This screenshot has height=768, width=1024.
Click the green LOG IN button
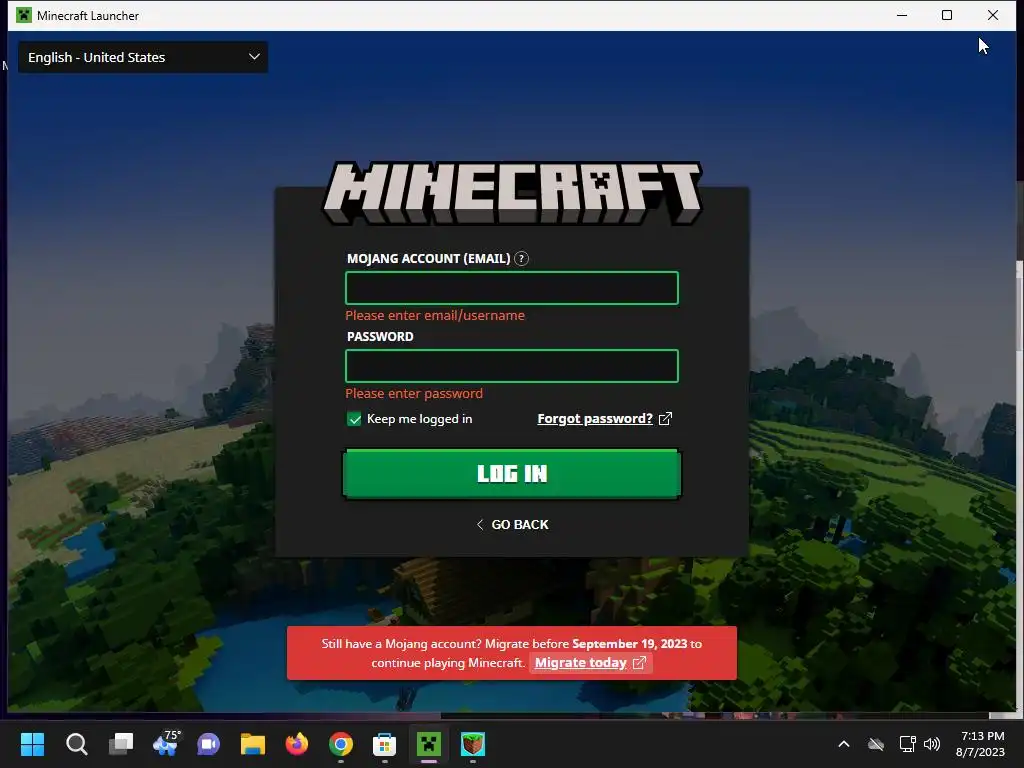coord(512,473)
